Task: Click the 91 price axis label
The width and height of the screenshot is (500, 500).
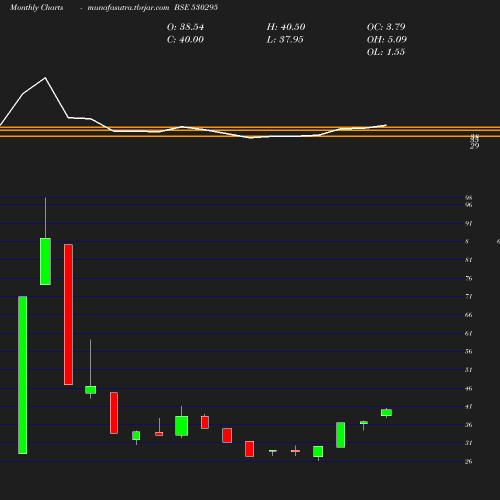Action: [x=469, y=223]
